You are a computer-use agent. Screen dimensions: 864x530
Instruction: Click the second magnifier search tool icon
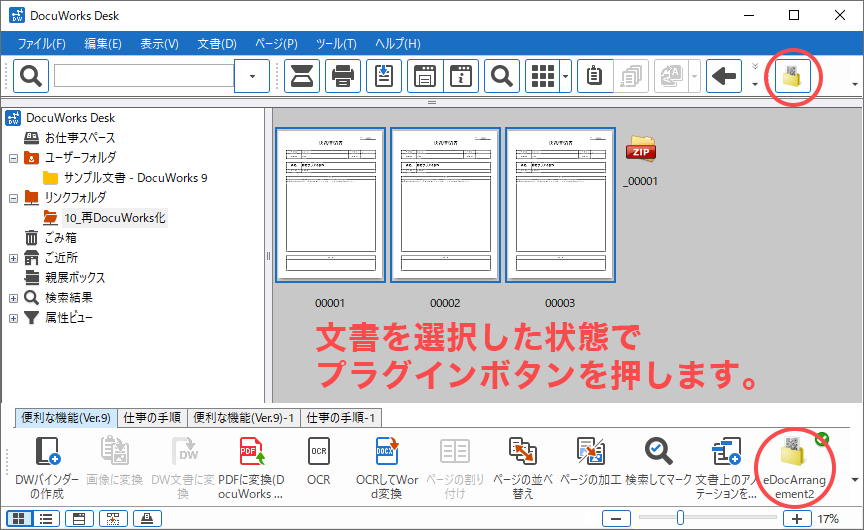502,75
